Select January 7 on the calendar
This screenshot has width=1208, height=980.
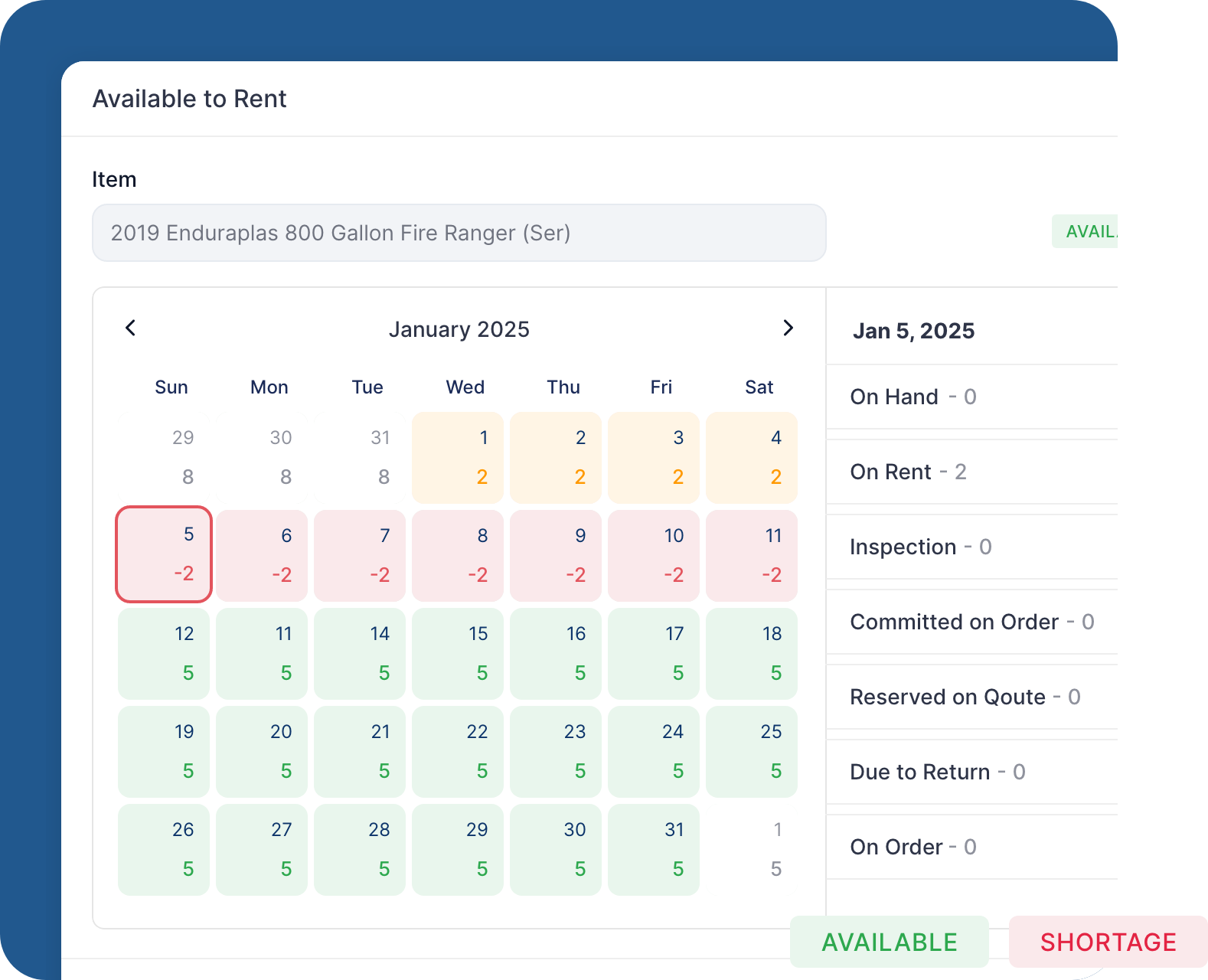tap(360, 555)
